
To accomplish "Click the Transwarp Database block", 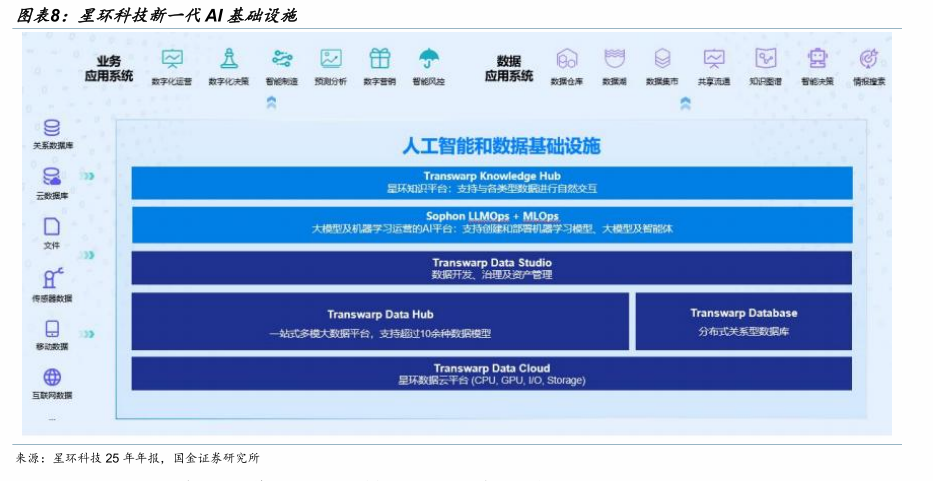I will 744,321.
